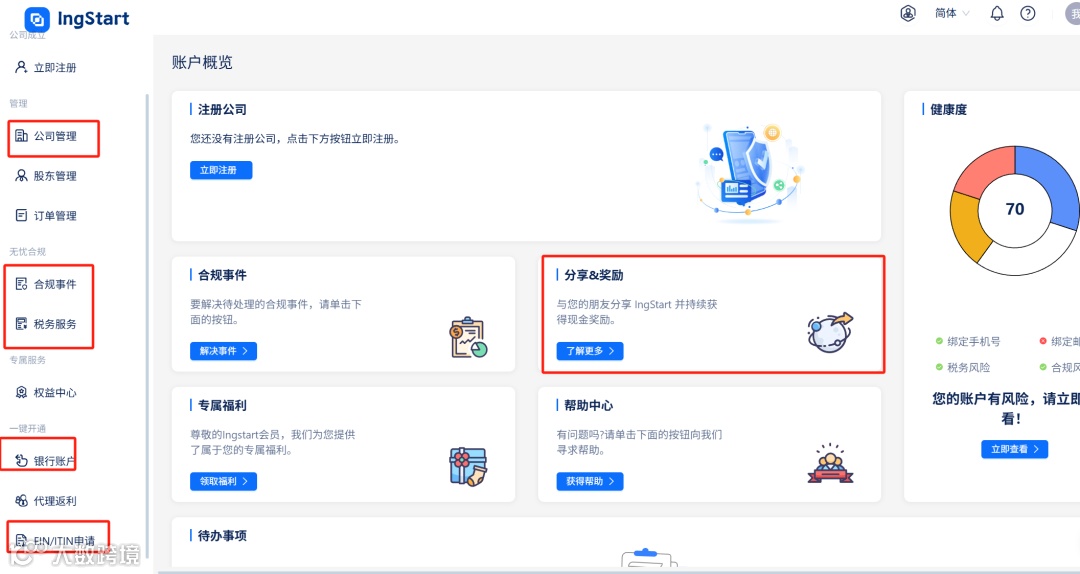1080x574 pixels.
Task: Click the 分享&奖励 planet arrow illustration
Action: pyautogui.click(x=830, y=332)
